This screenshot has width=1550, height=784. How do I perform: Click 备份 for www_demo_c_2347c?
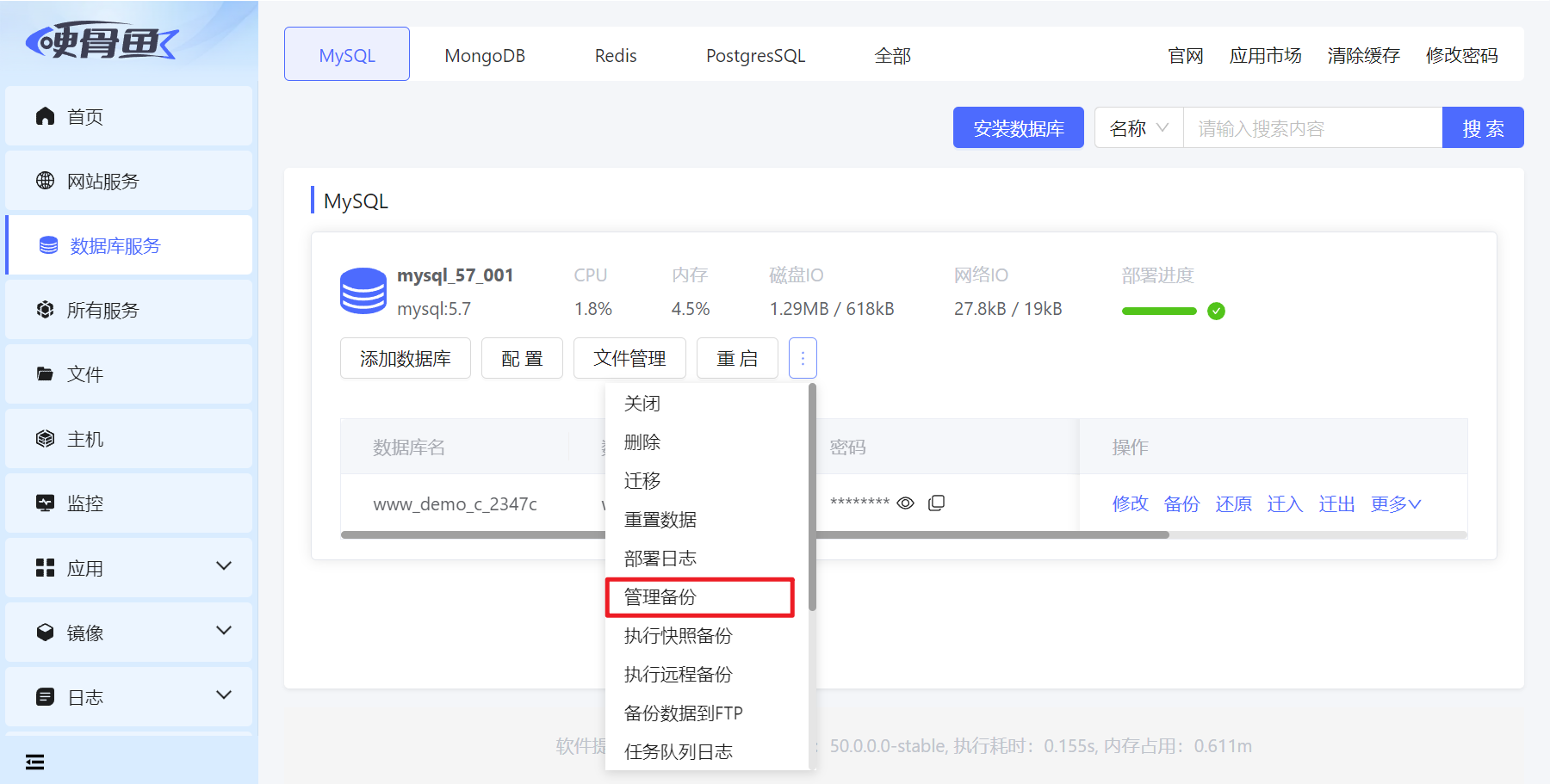coord(1181,503)
